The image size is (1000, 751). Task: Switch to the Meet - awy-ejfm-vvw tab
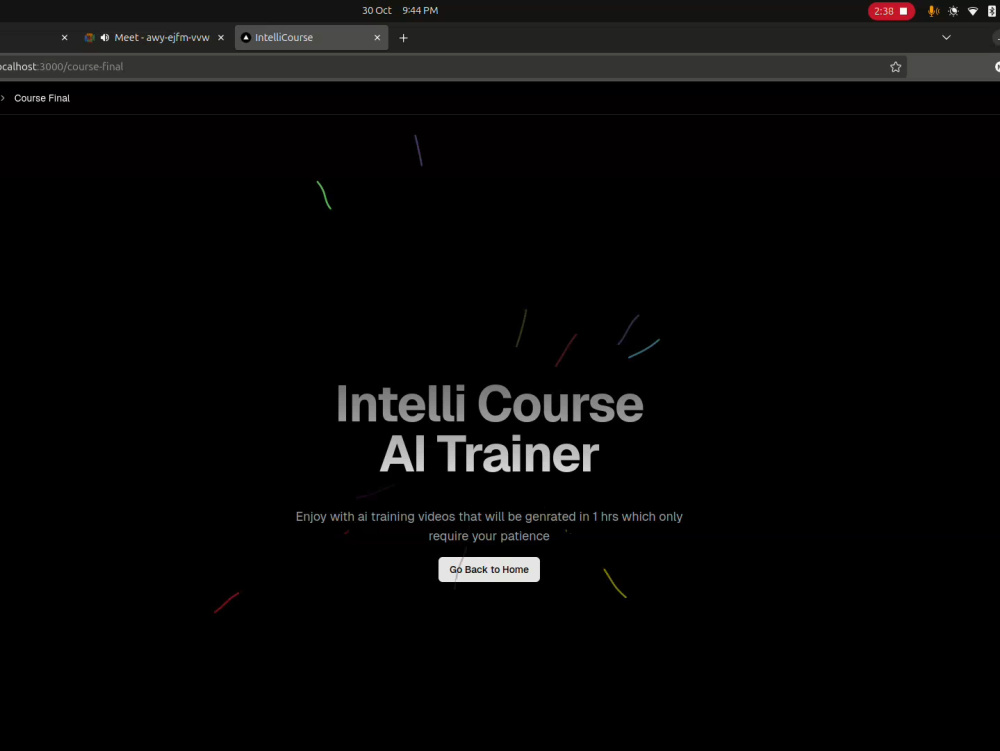pyautogui.click(x=154, y=38)
